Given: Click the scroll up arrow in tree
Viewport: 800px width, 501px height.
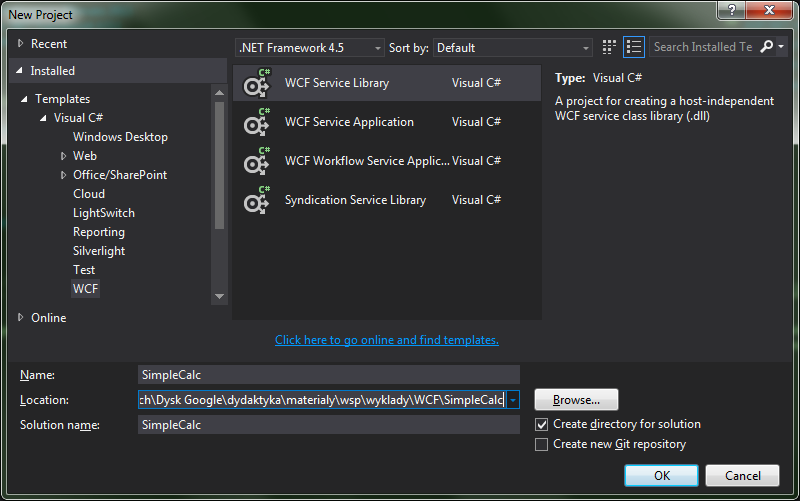Looking at the screenshot, I should [x=219, y=93].
